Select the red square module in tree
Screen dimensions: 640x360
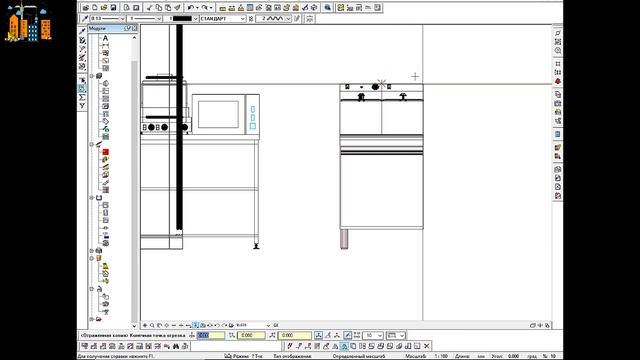[x=105, y=152]
